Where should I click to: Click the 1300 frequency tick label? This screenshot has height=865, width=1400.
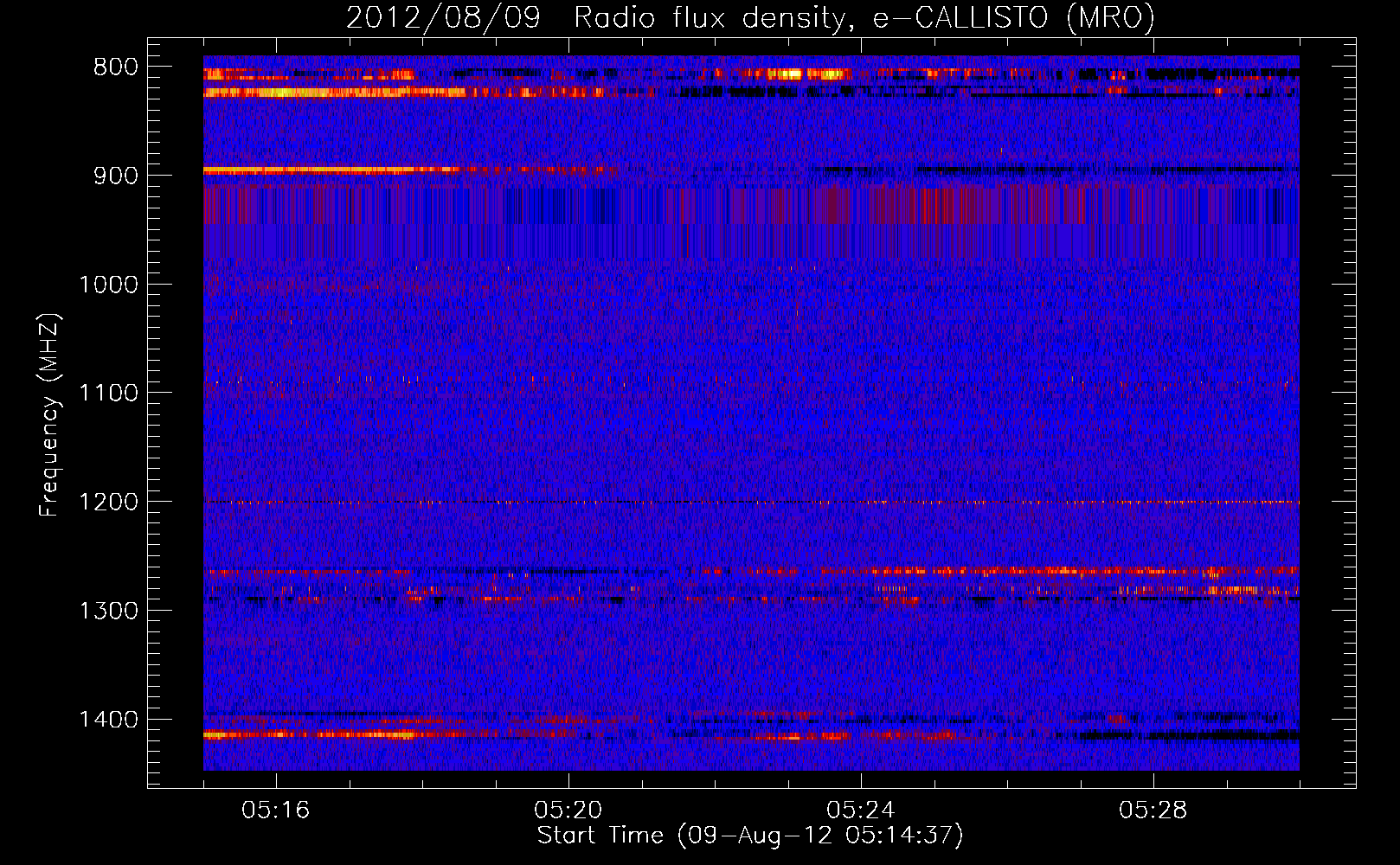pyautogui.click(x=108, y=611)
